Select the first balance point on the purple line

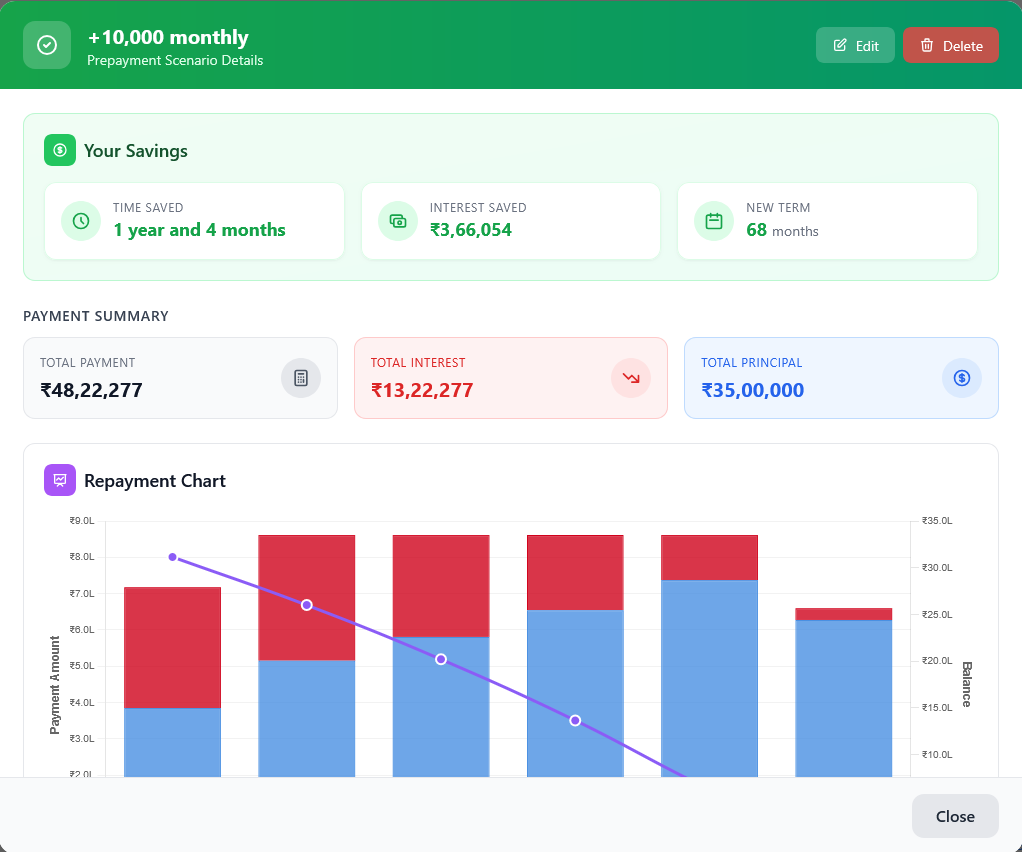(x=172, y=556)
